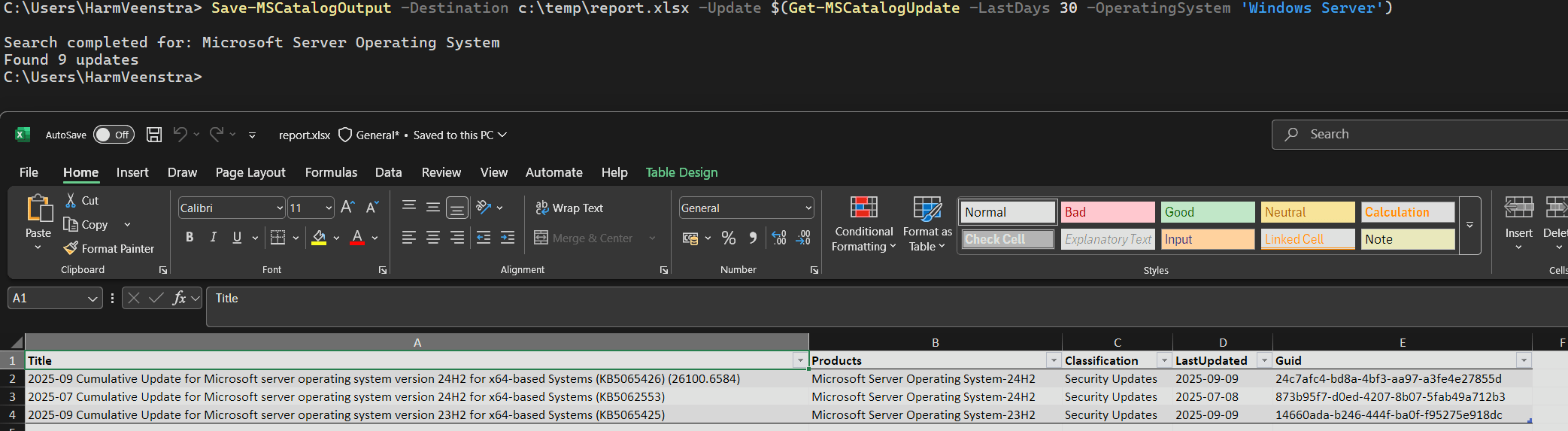Switch to the Insert tab
This screenshot has width=1568, height=431.
[132, 172]
